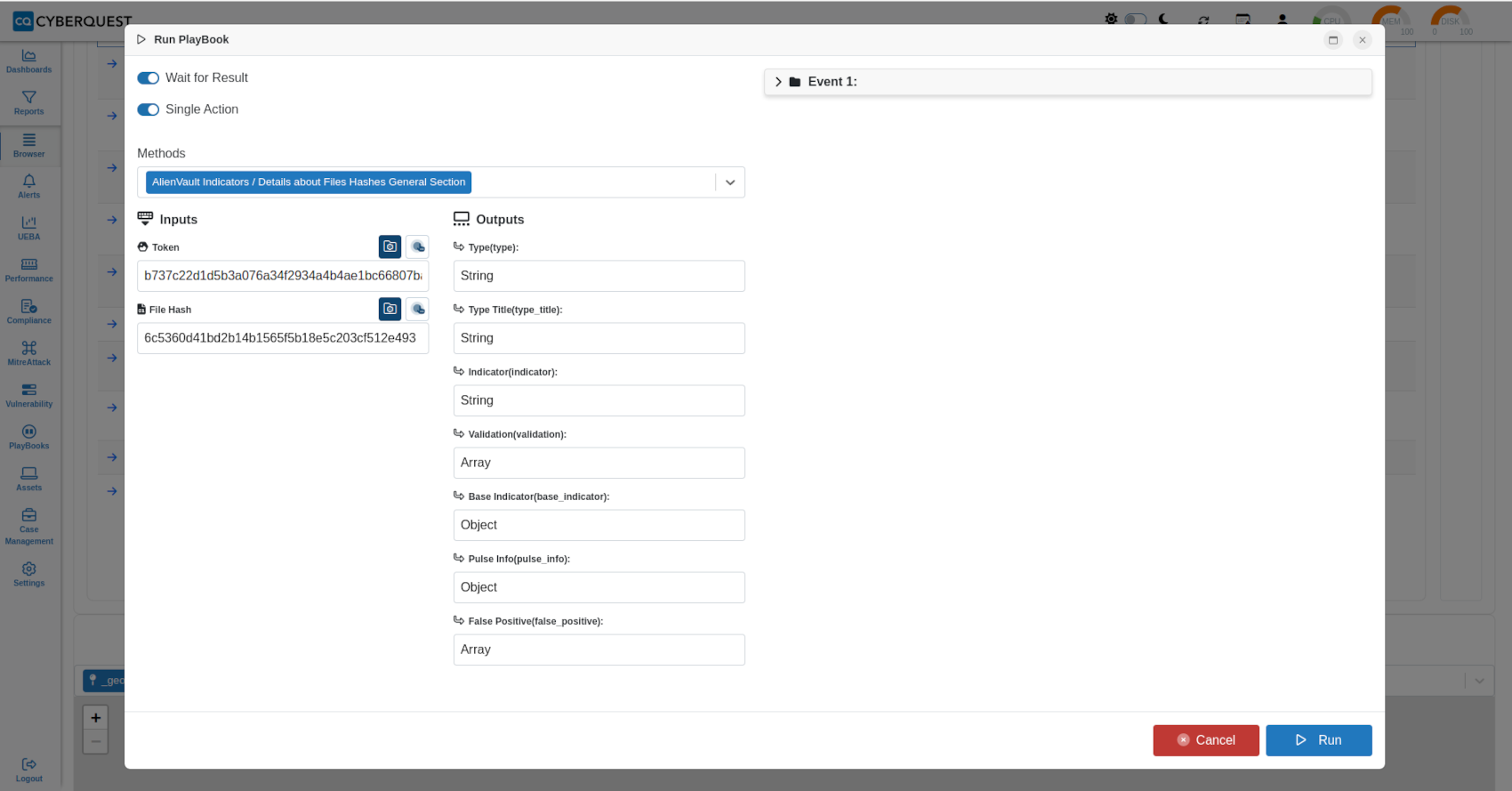Close the Run PlayBook dialog
This screenshot has height=791, width=1512.
click(1363, 40)
